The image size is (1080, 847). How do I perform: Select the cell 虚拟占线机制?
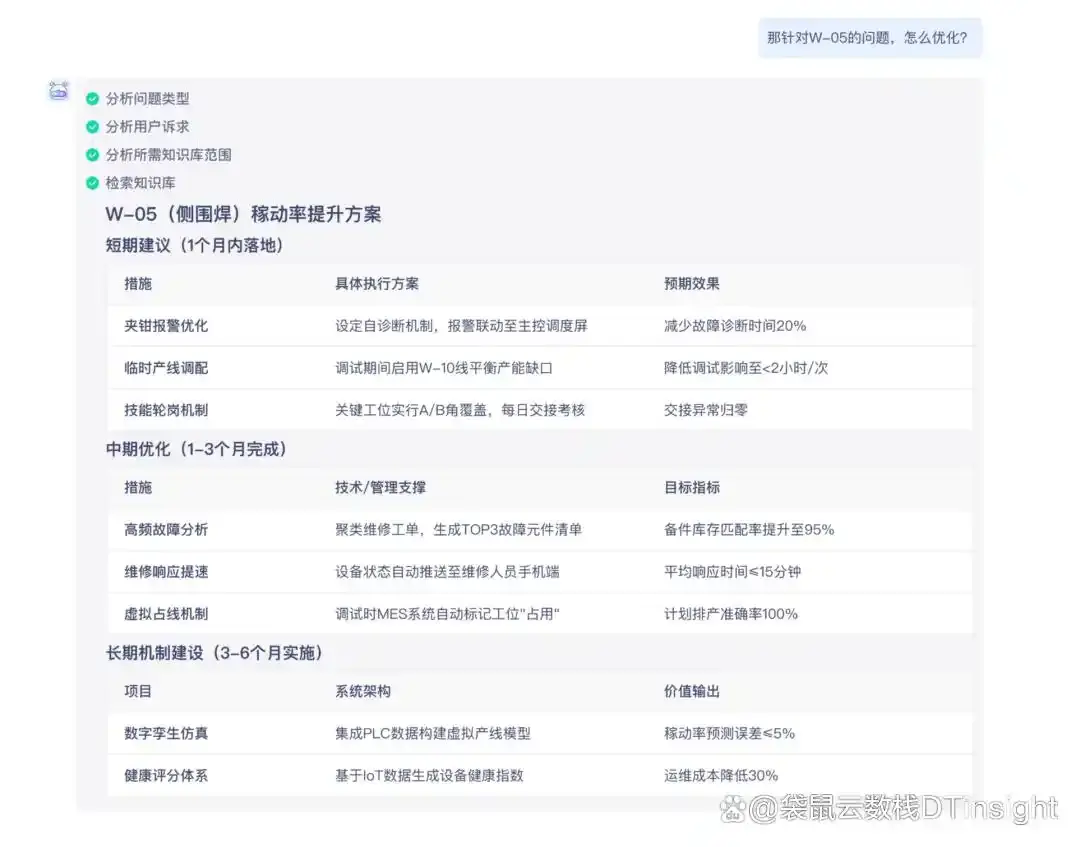[166, 614]
